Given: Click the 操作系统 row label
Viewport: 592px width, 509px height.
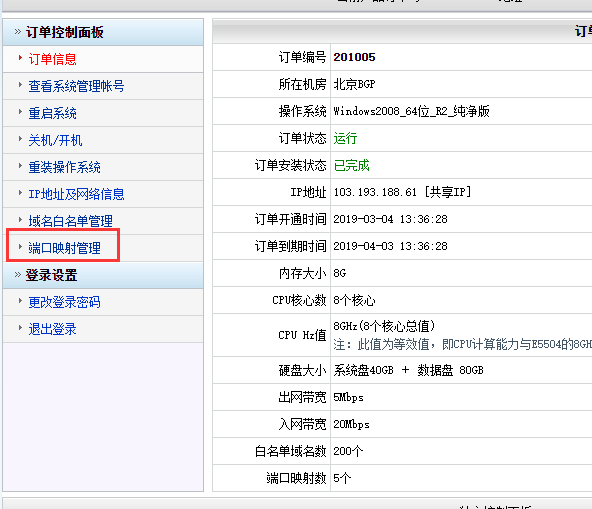Looking at the screenshot, I should (302, 111).
